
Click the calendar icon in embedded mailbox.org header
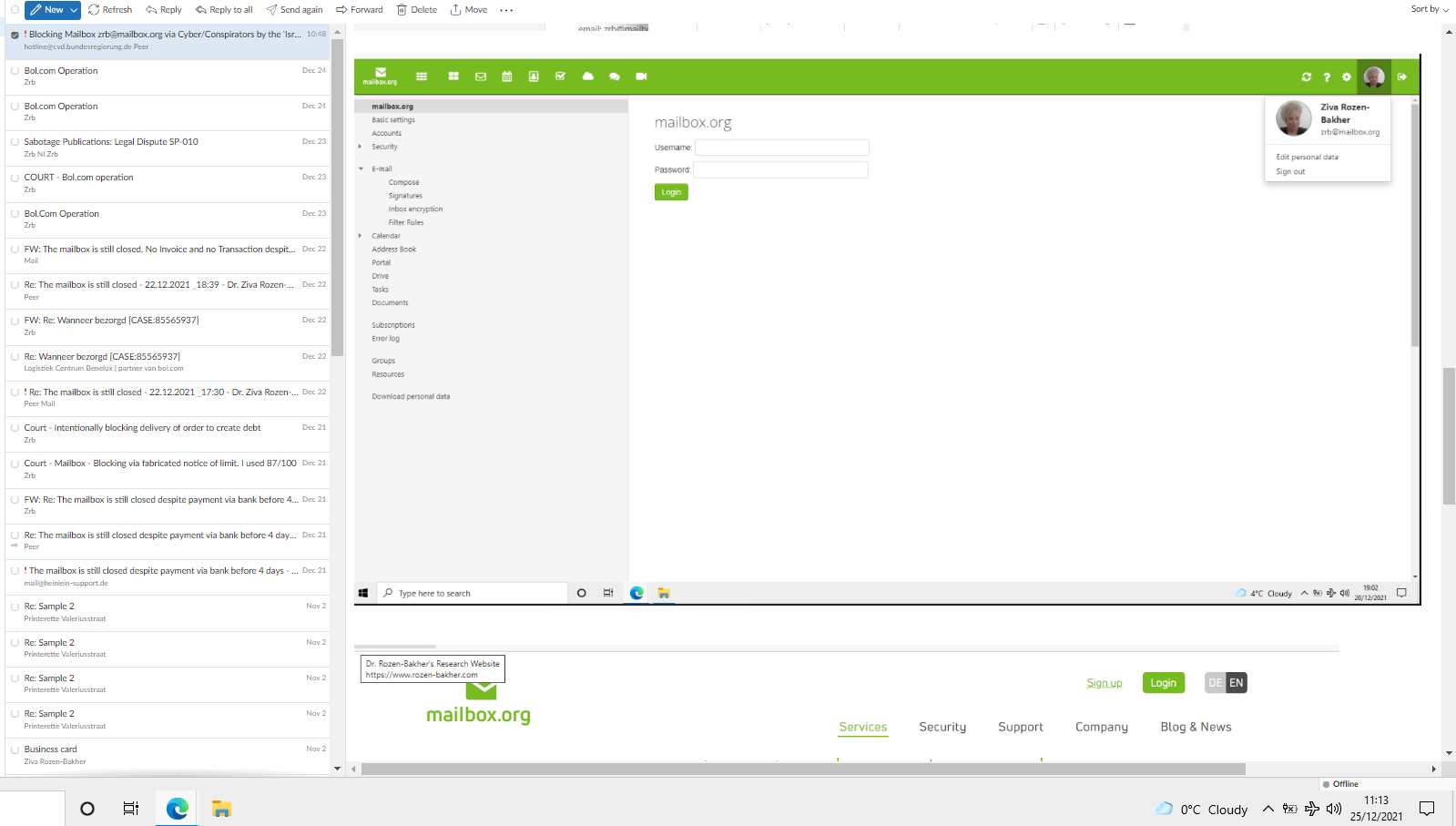tap(507, 76)
